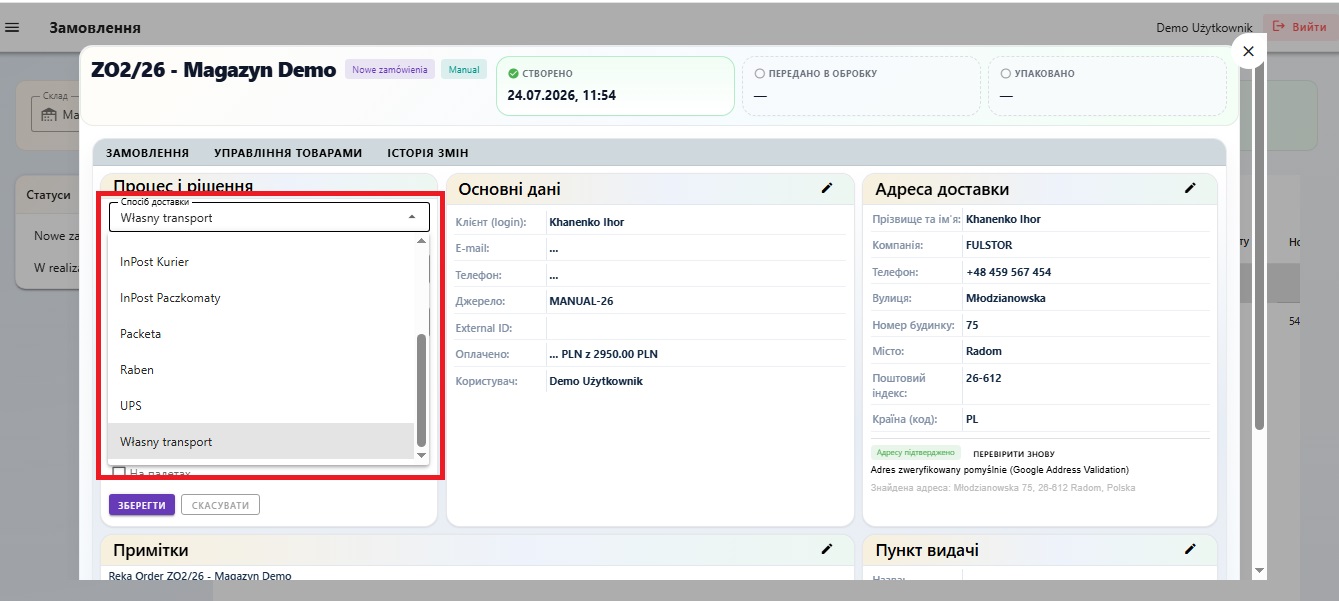This screenshot has height=601, width=1339.
Task: Click the ПЕРЕДАНО В ОБРОБКУ status step
Action: (862, 85)
